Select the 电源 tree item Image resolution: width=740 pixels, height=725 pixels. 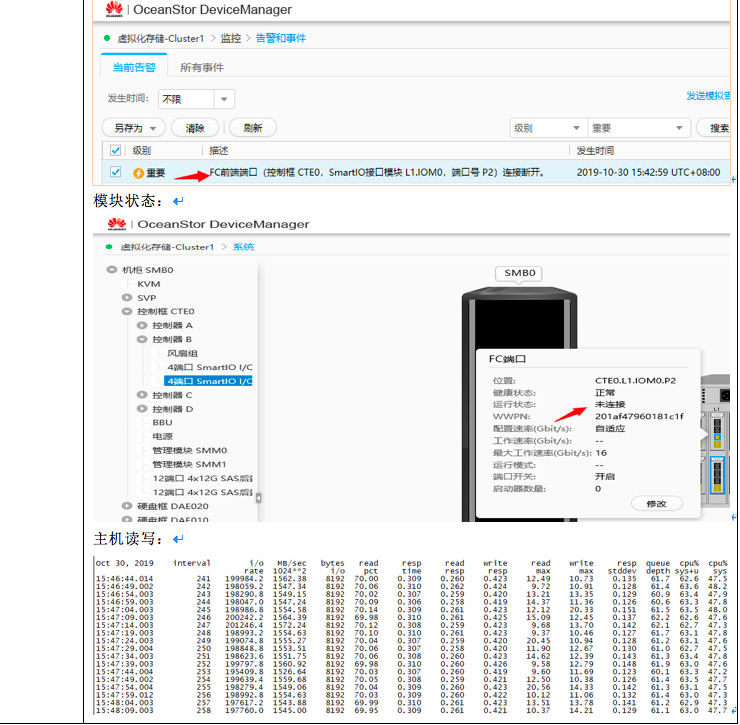click(162, 436)
